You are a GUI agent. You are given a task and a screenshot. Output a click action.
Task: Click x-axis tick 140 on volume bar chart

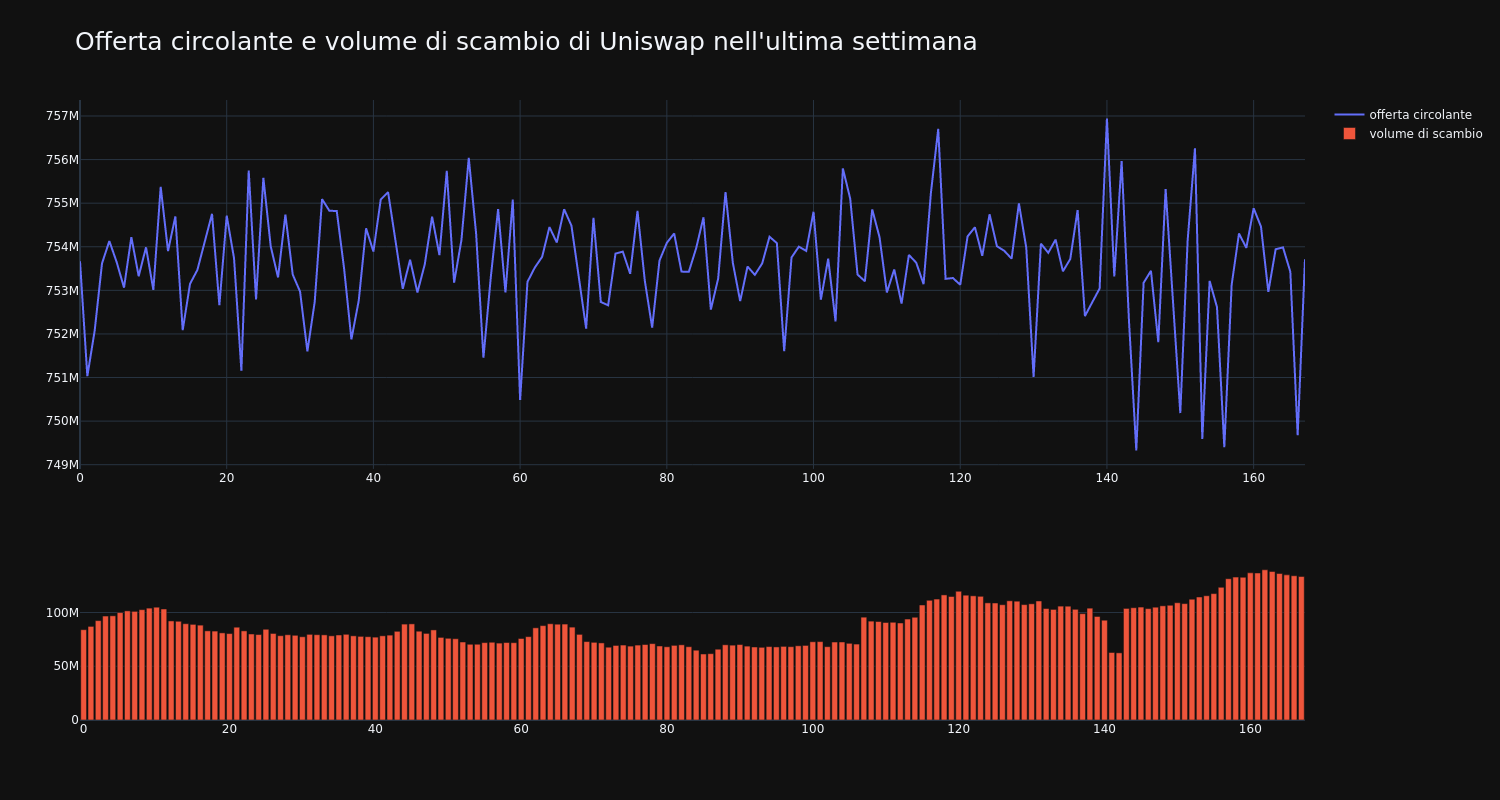[x=1105, y=729]
